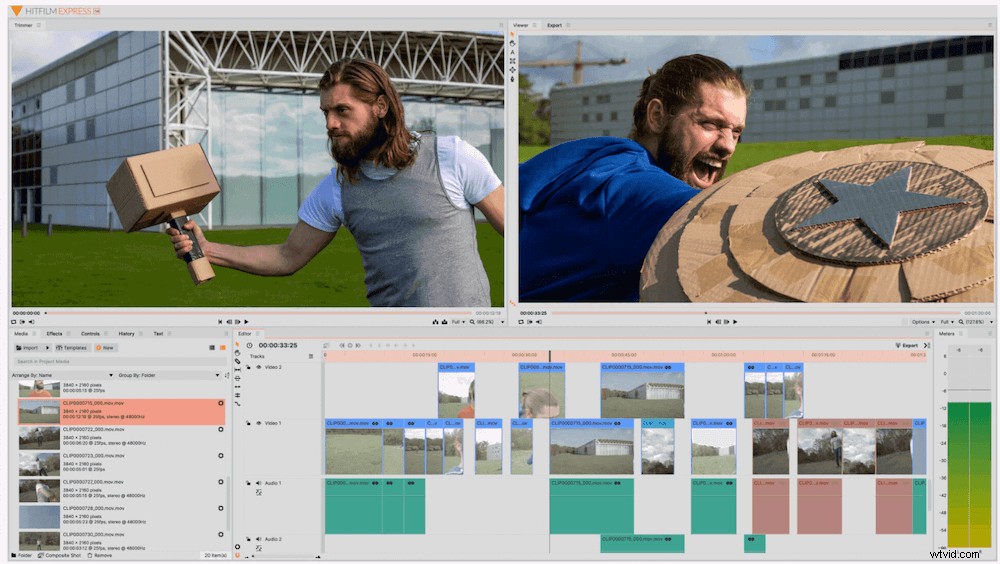Screen dimensions: 1000x564
Task: Open Viewer zoom percentage dropdown
Action: [x=974, y=322]
